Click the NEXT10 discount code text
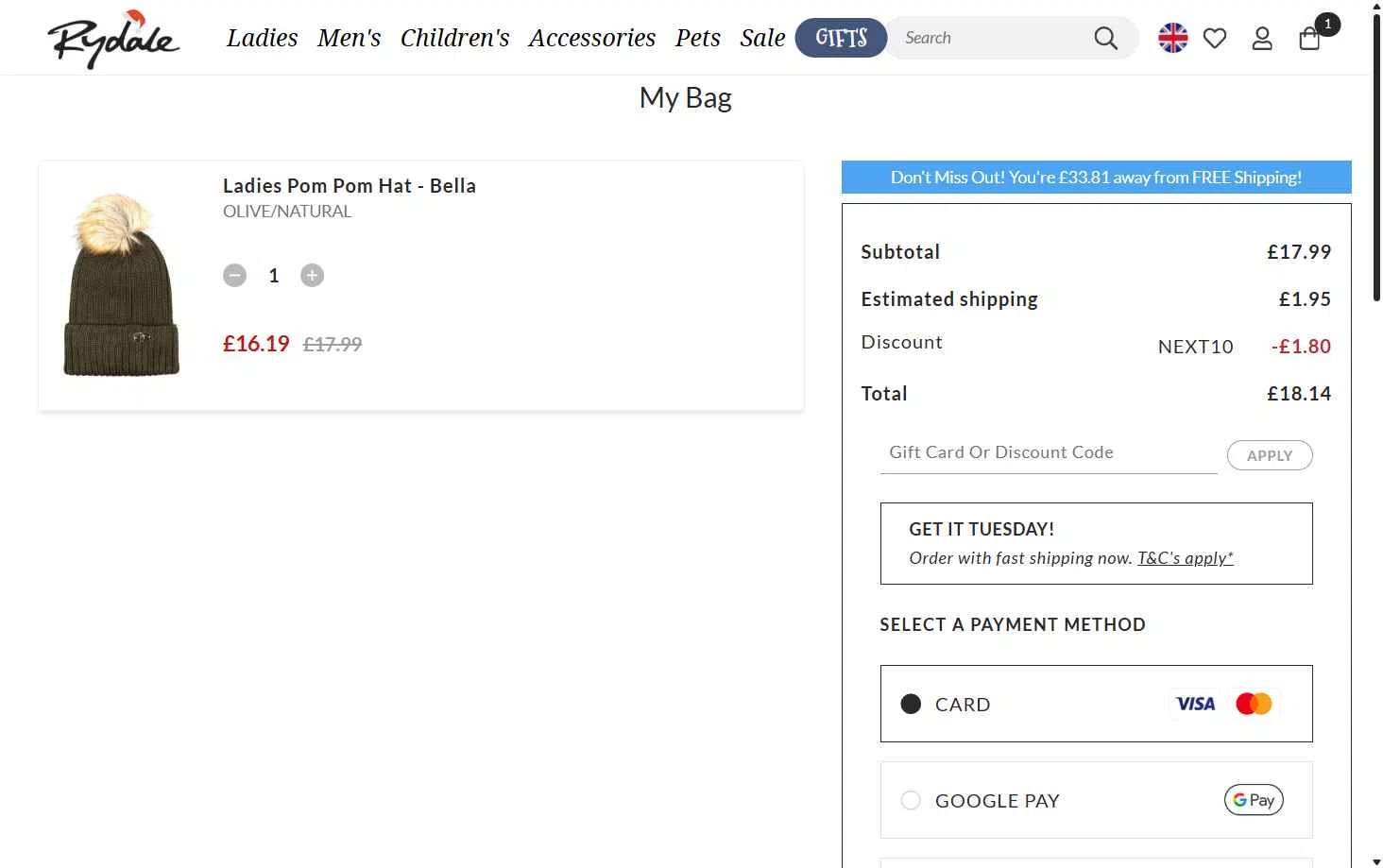 pyautogui.click(x=1195, y=347)
